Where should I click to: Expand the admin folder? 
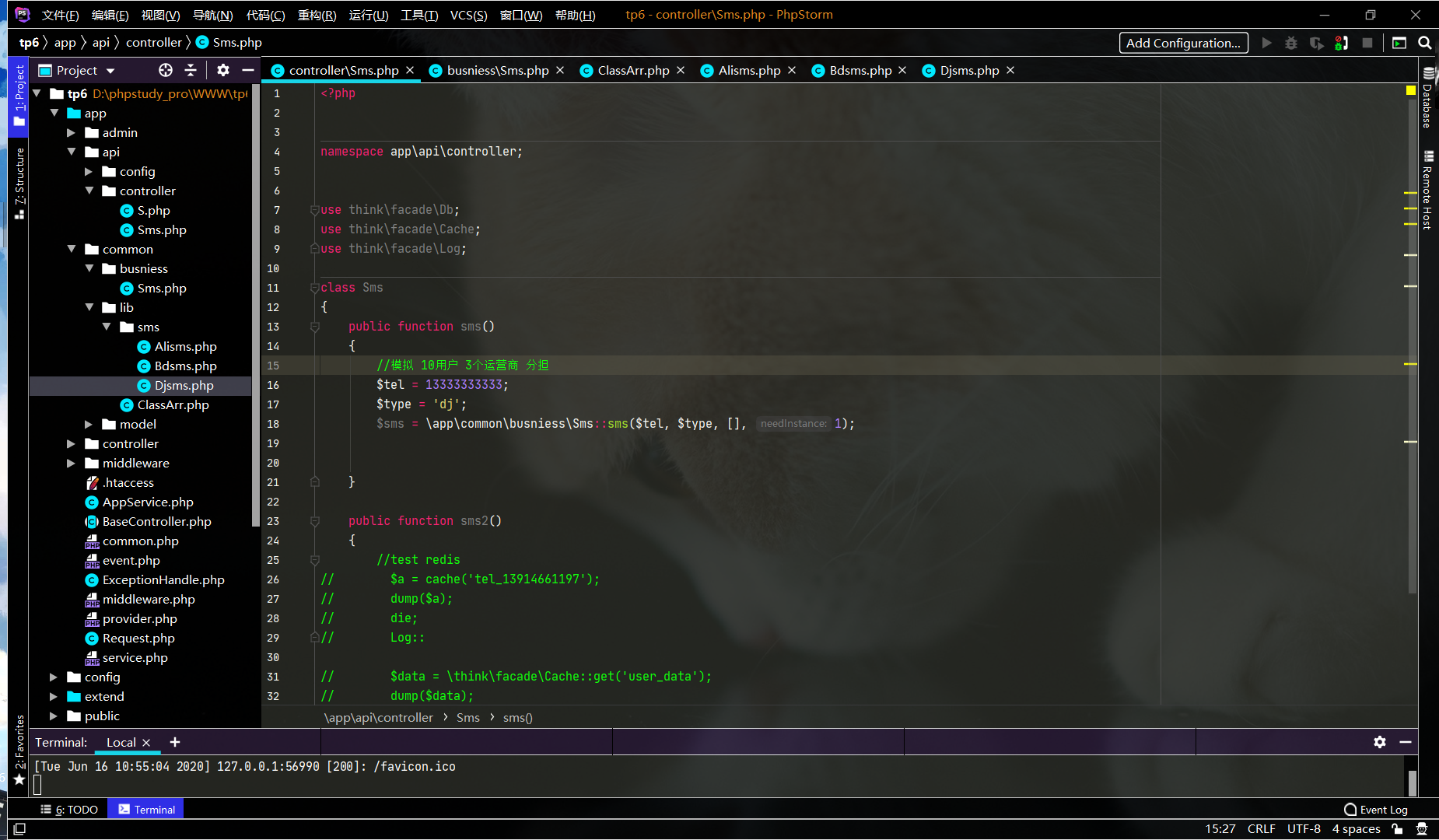pos(72,132)
